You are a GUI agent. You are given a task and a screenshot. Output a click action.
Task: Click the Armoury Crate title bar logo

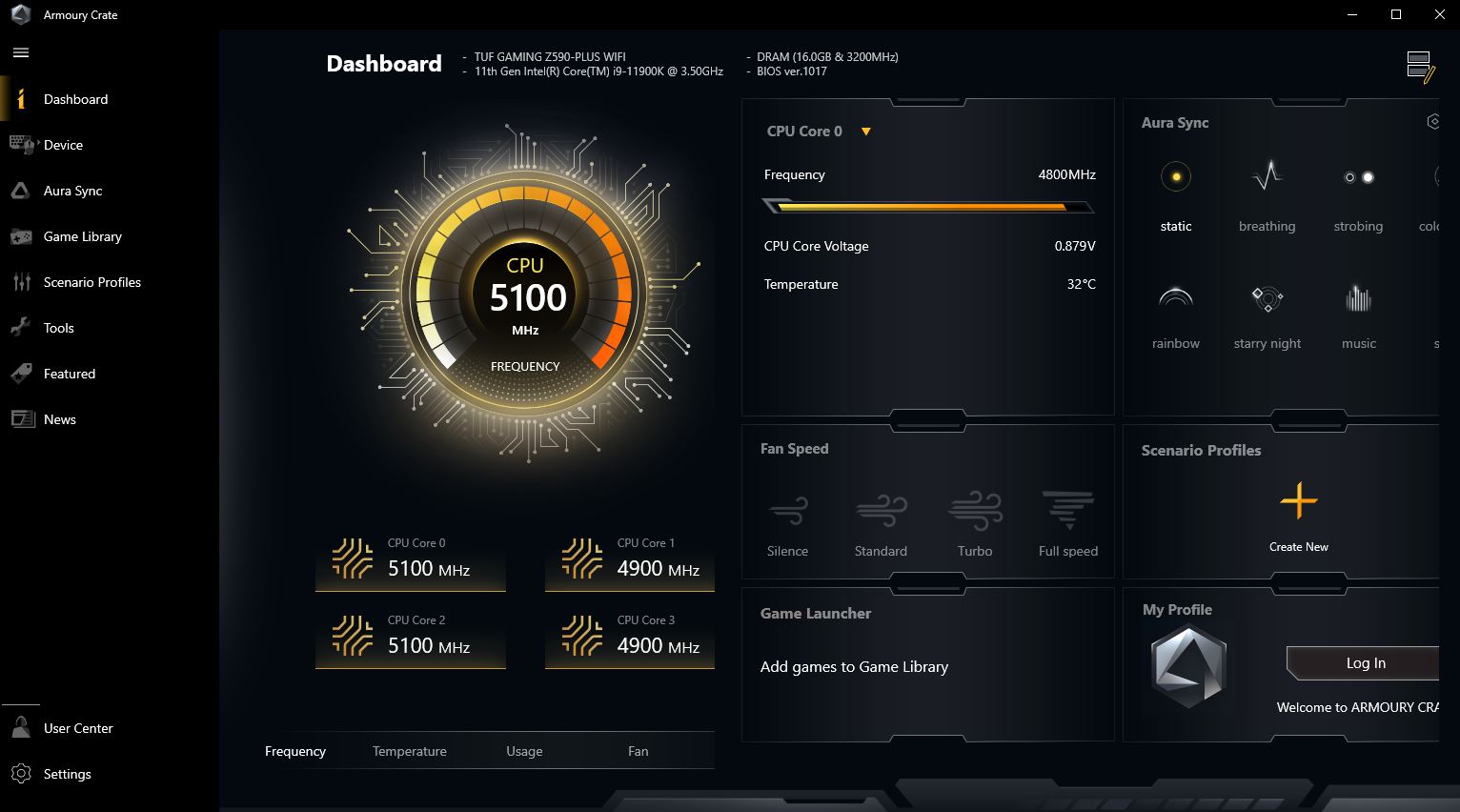point(21,14)
